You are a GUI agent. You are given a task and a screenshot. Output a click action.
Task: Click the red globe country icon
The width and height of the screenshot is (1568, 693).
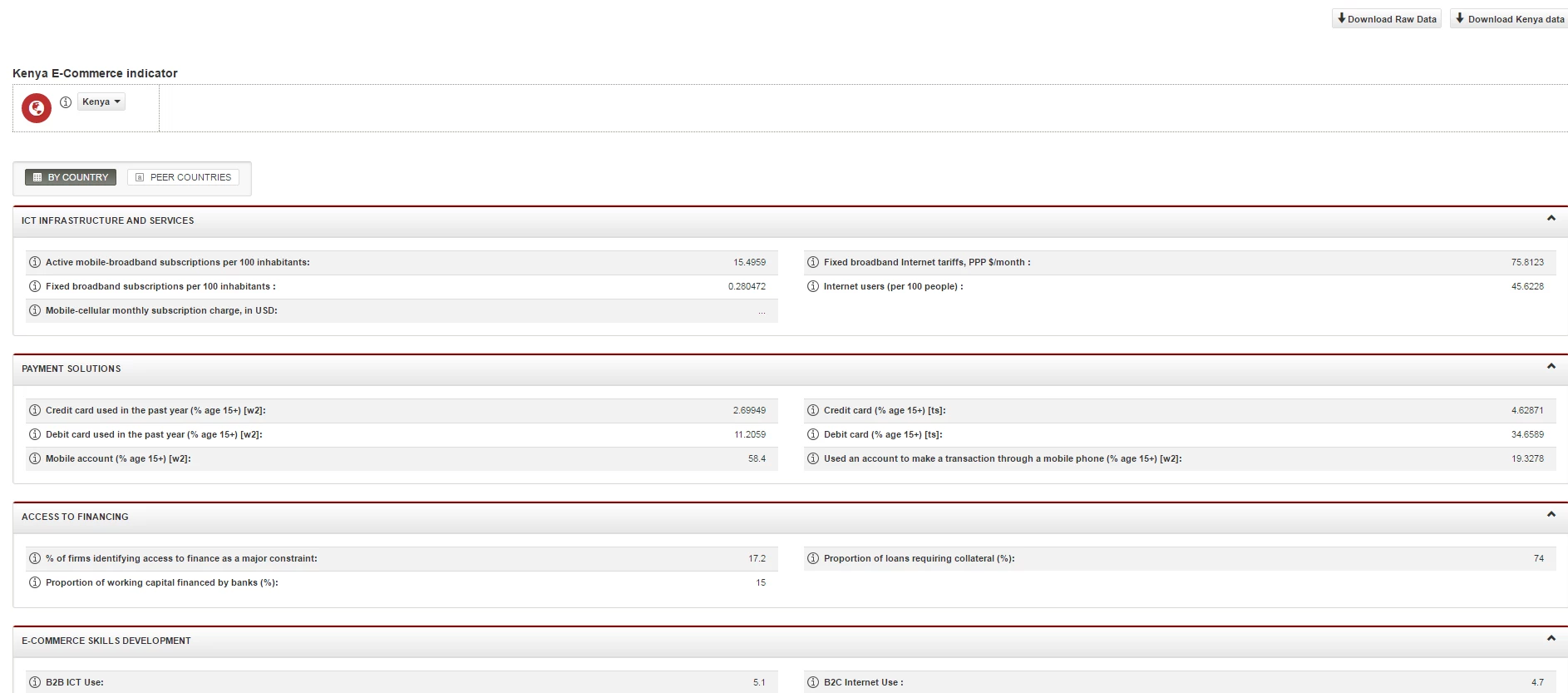37,108
